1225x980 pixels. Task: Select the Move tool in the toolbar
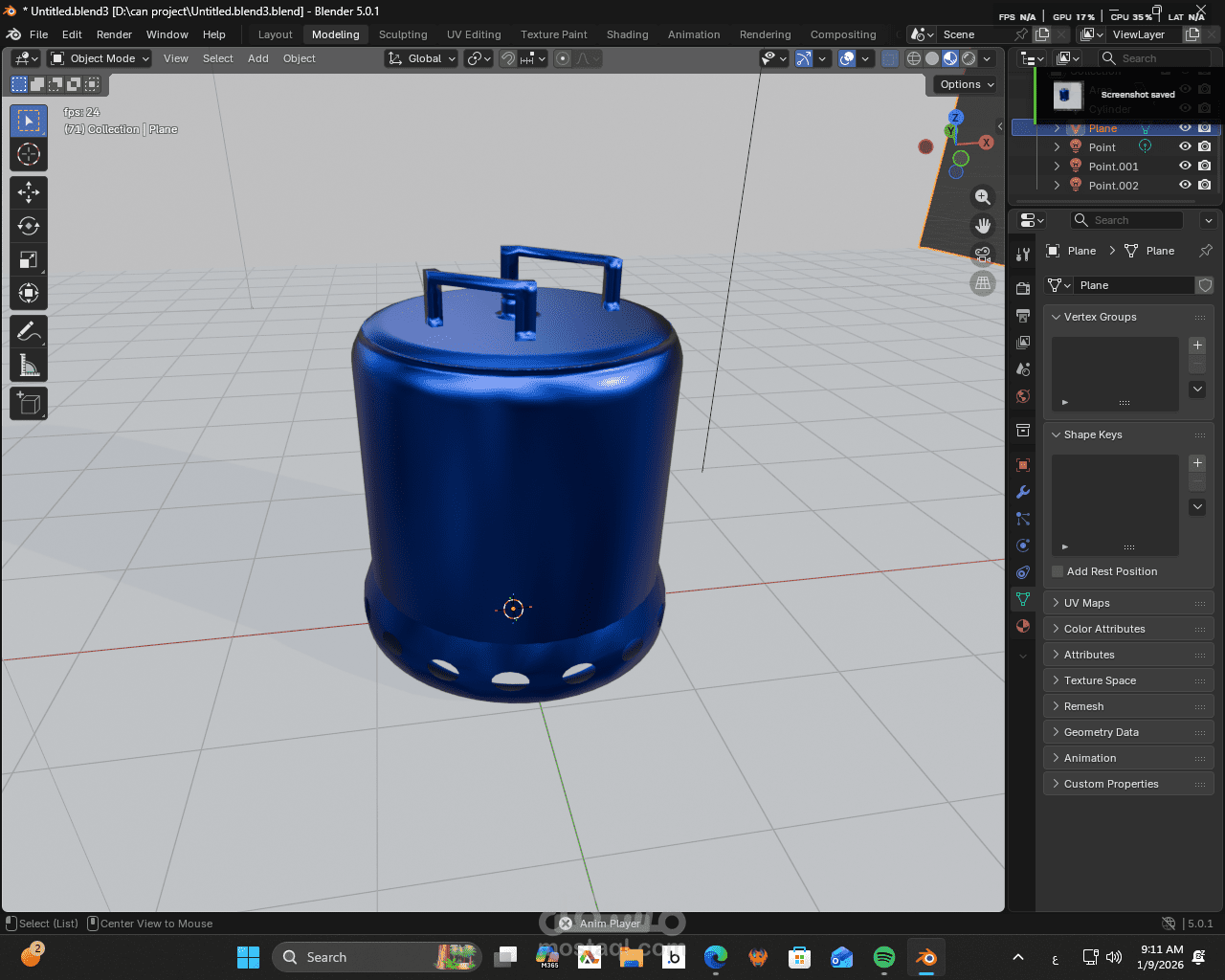pos(29,192)
